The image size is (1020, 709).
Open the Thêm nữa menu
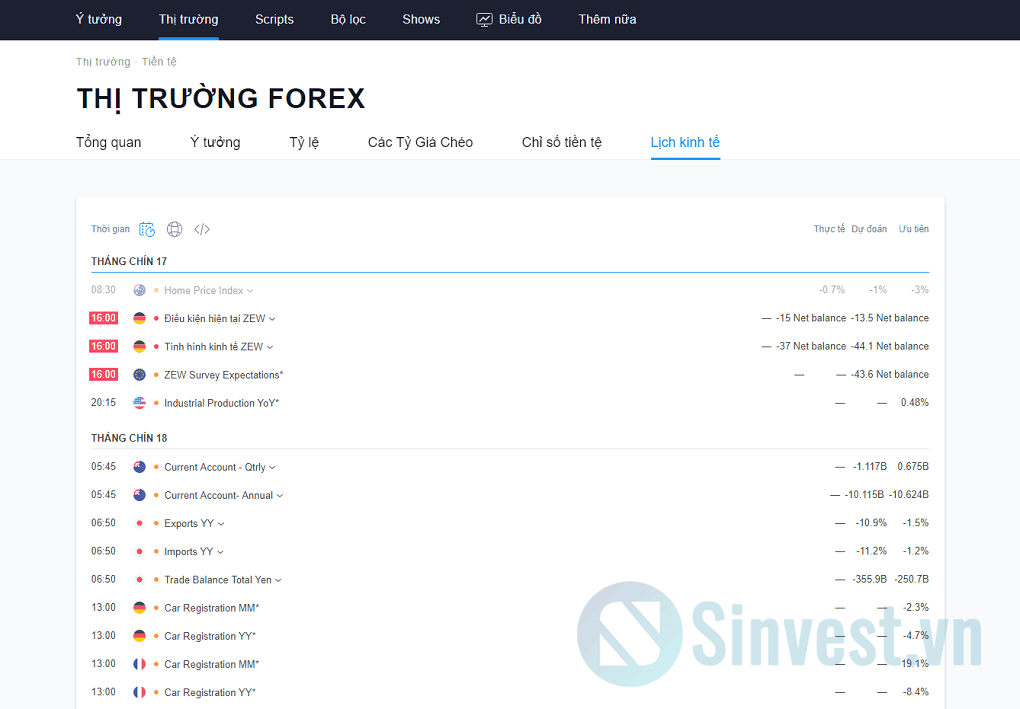coord(608,20)
